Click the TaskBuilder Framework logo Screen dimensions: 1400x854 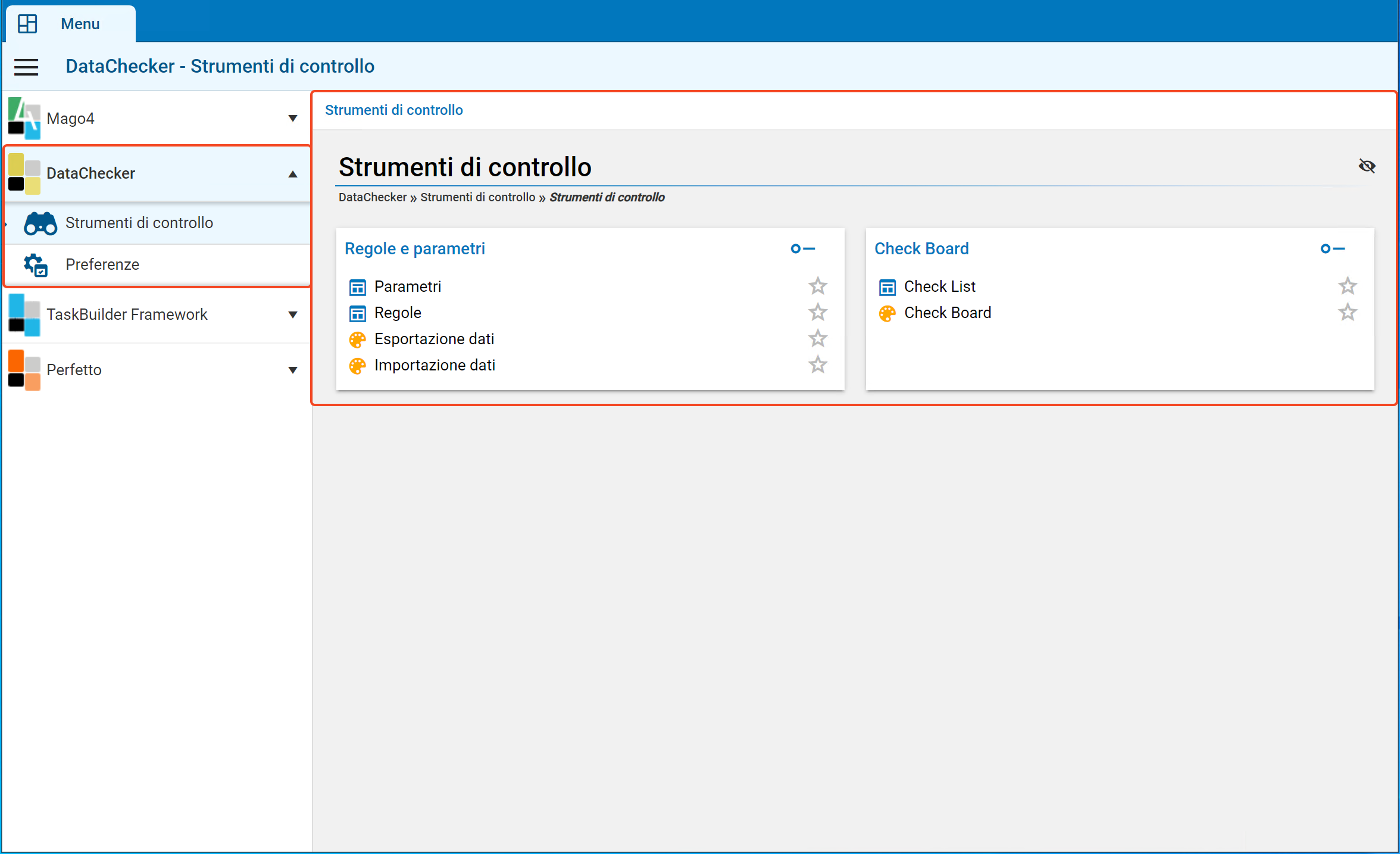point(24,314)
